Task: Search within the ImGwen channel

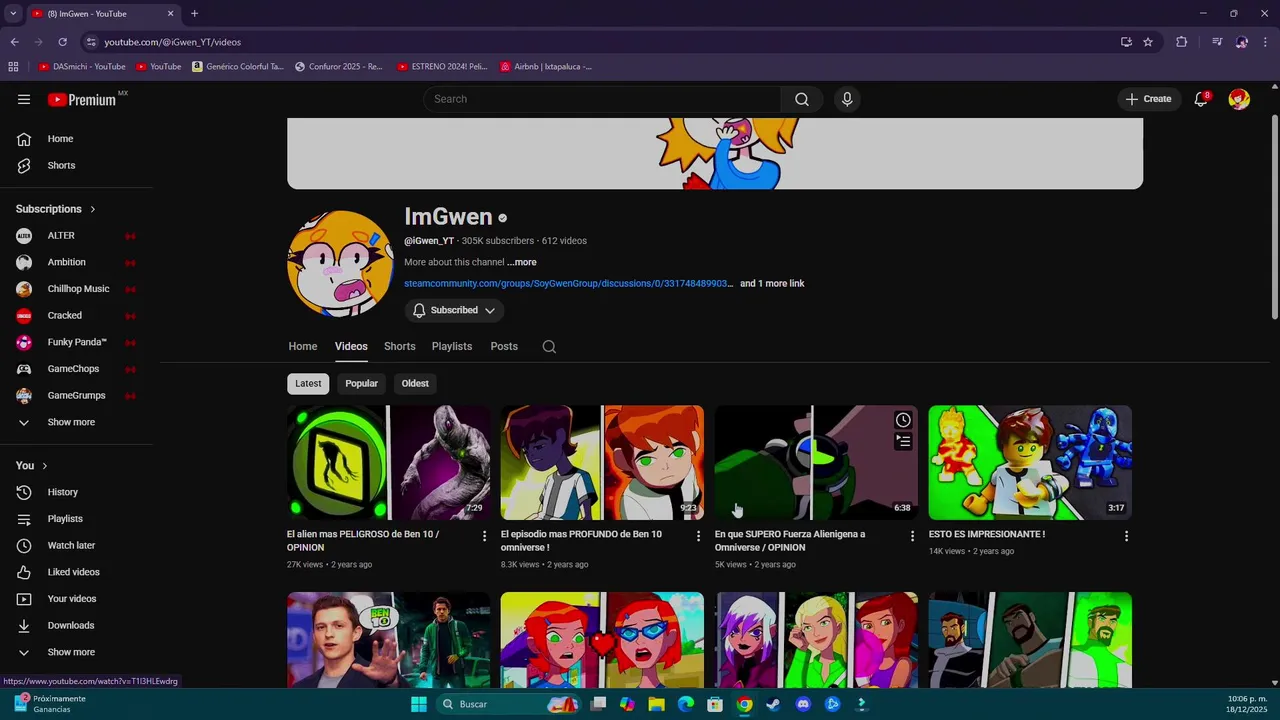Action: pyautogui.click(x=549, y=347)
